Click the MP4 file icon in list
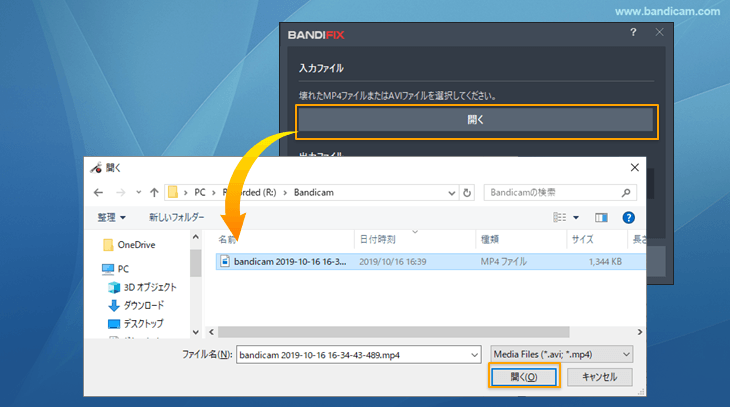This screenshot has height=407, width=730. pyautogui.click(x=225, y=261)
